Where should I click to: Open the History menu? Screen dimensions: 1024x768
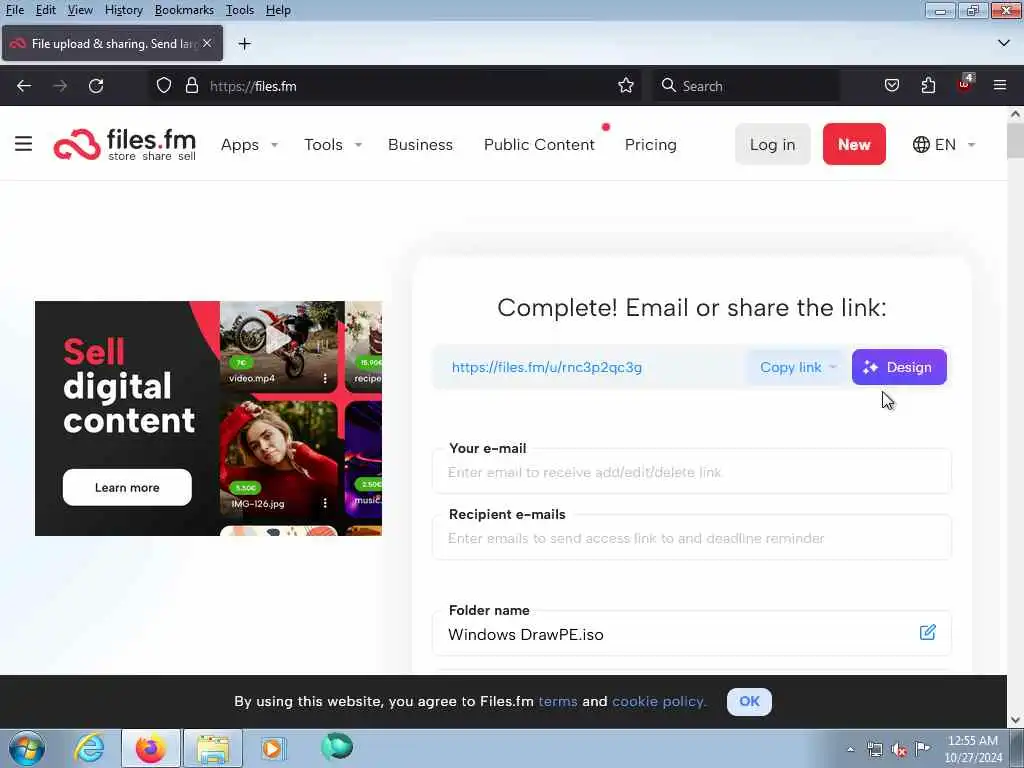[123, 10]
